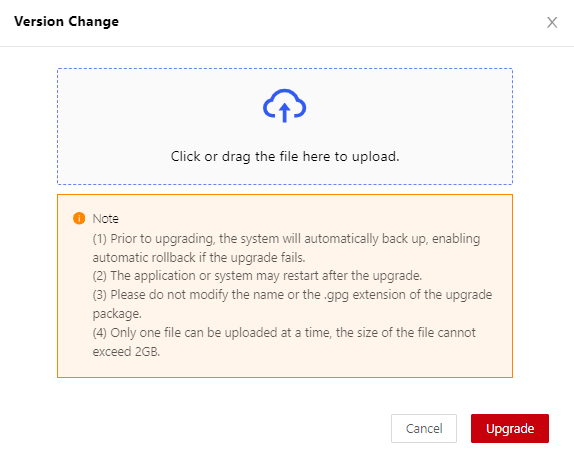Click the orange info icon beside Note
The width and height of the screenshot is (574, 452).
(x=79, y=218)
